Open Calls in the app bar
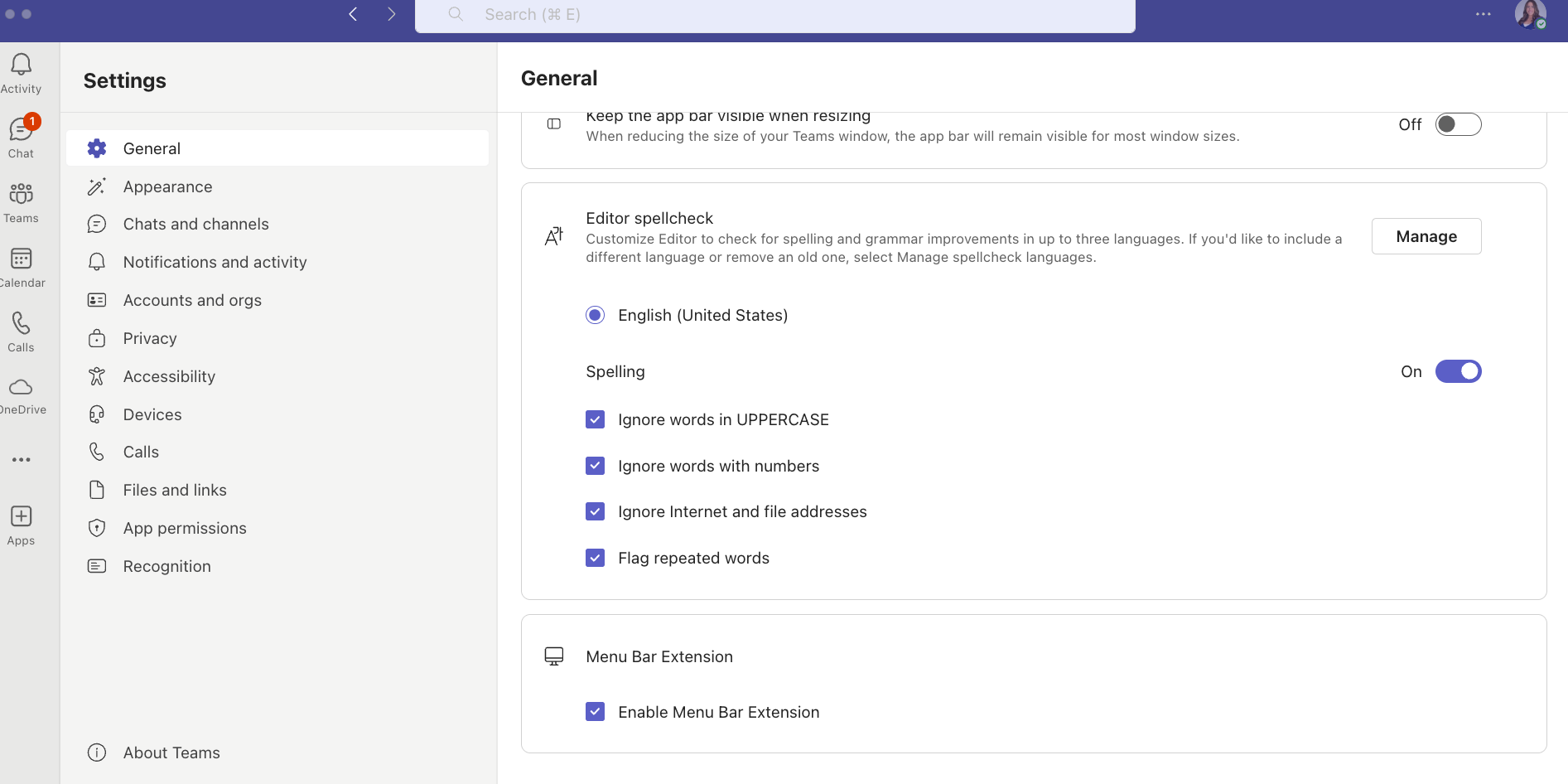Viewport: 1568px width, 784px height. tap(22, 324)
